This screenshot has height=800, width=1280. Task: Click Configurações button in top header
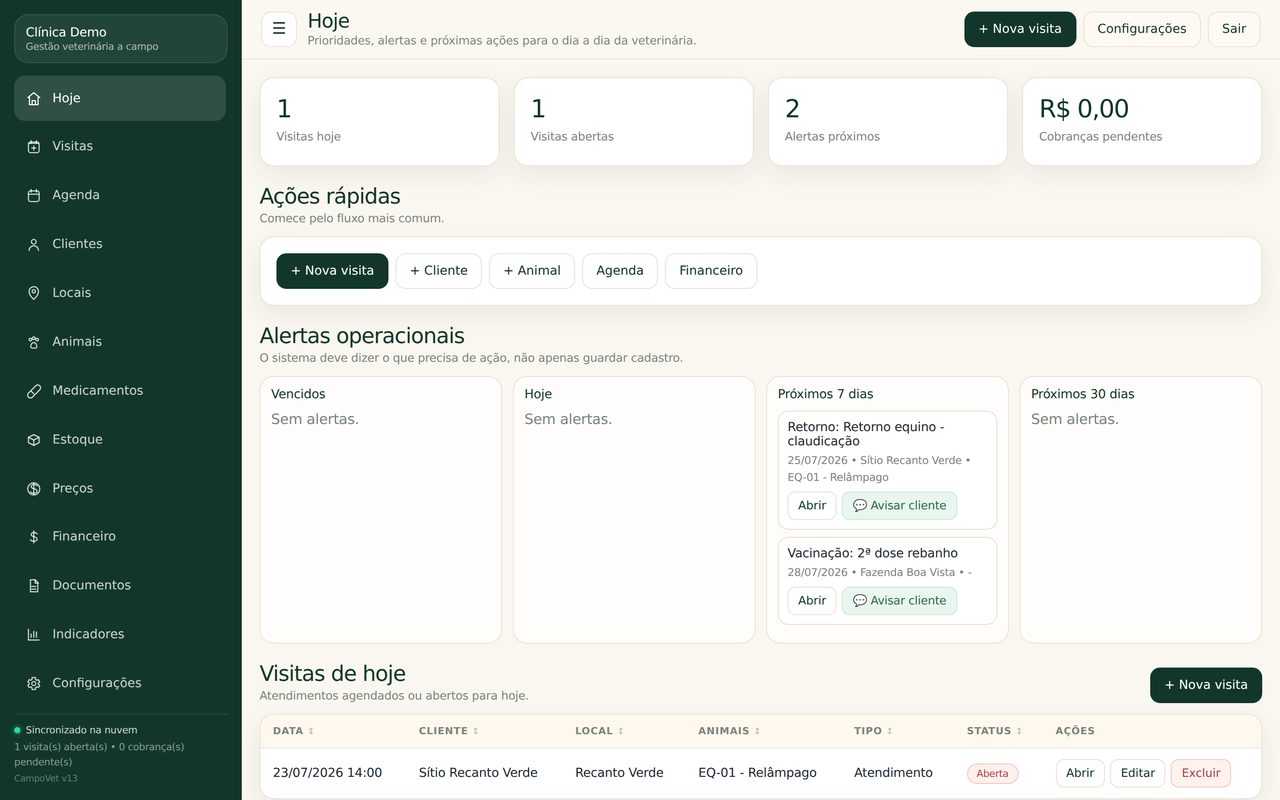(1142, 29)
